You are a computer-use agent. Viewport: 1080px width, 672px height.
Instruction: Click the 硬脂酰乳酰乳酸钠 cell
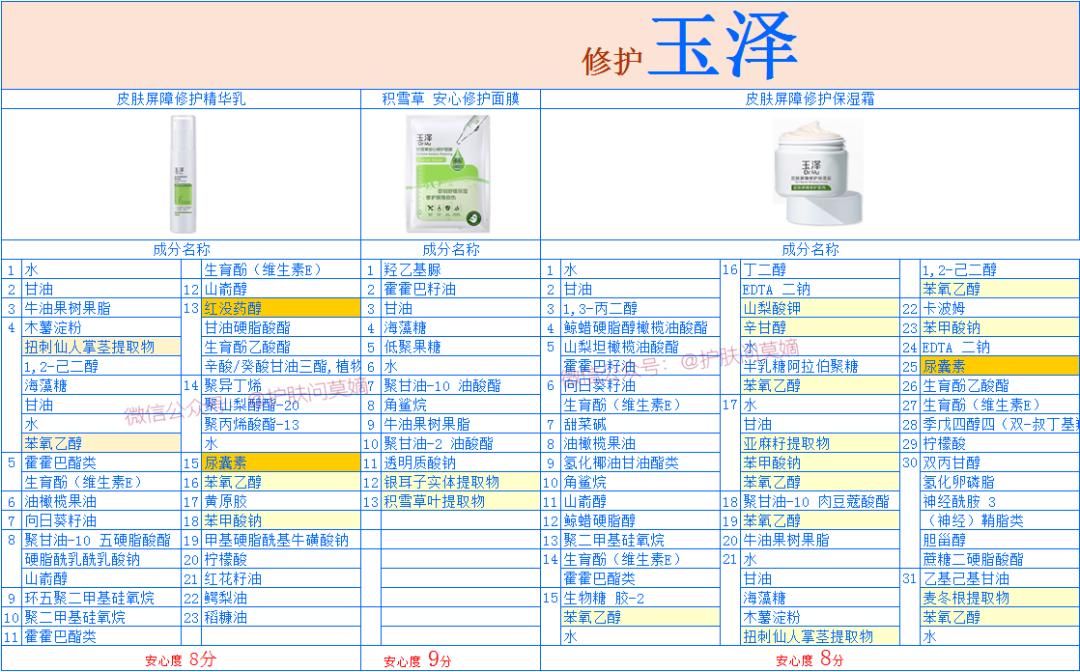pyautogui.click(x=102, y=559)
